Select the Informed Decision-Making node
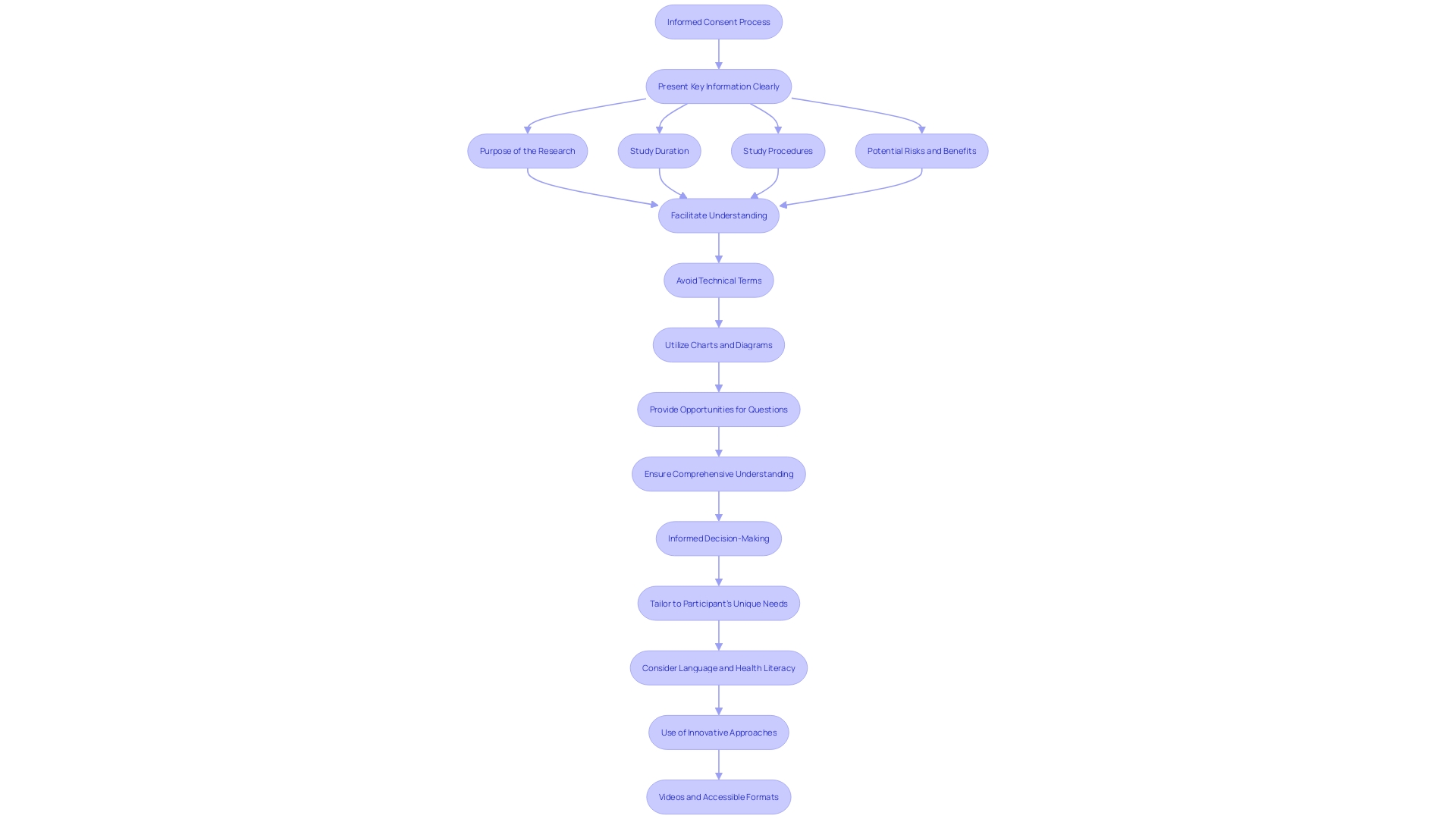 pos(718,538)
